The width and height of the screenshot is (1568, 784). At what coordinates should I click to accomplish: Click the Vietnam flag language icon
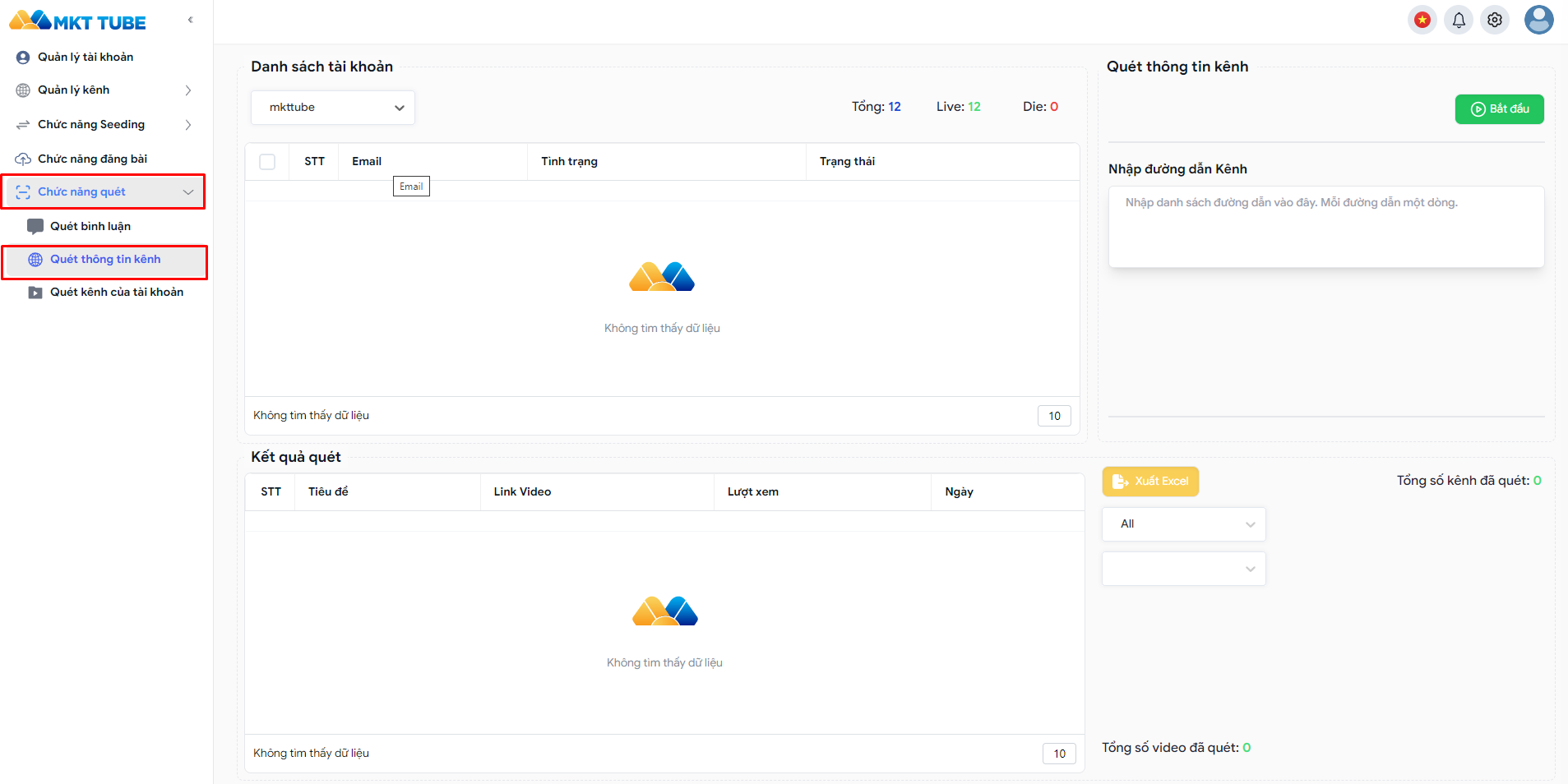click(x=1422, y=20)
